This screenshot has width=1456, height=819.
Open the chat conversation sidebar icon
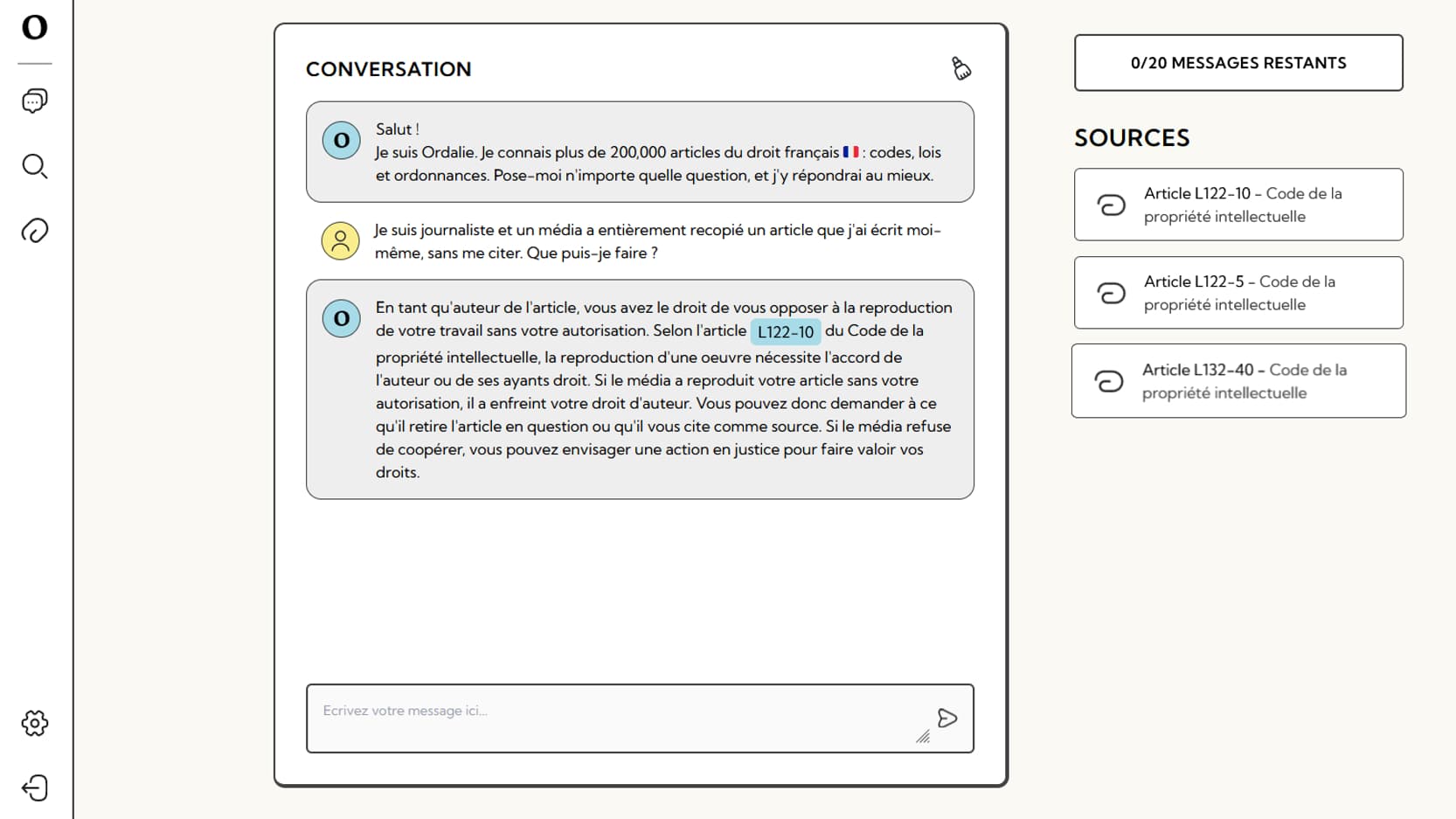pyautogui.click(x=35, y=101)
